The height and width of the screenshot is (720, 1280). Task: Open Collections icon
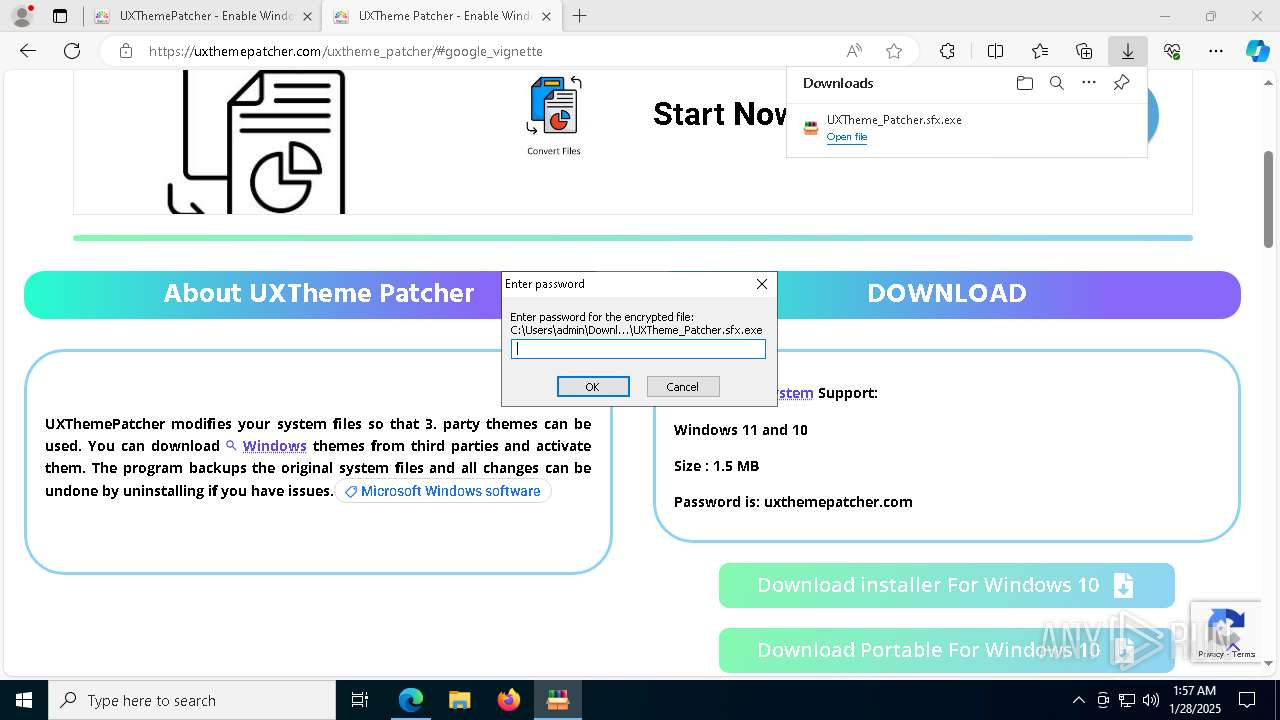(x=1084, y=51)
